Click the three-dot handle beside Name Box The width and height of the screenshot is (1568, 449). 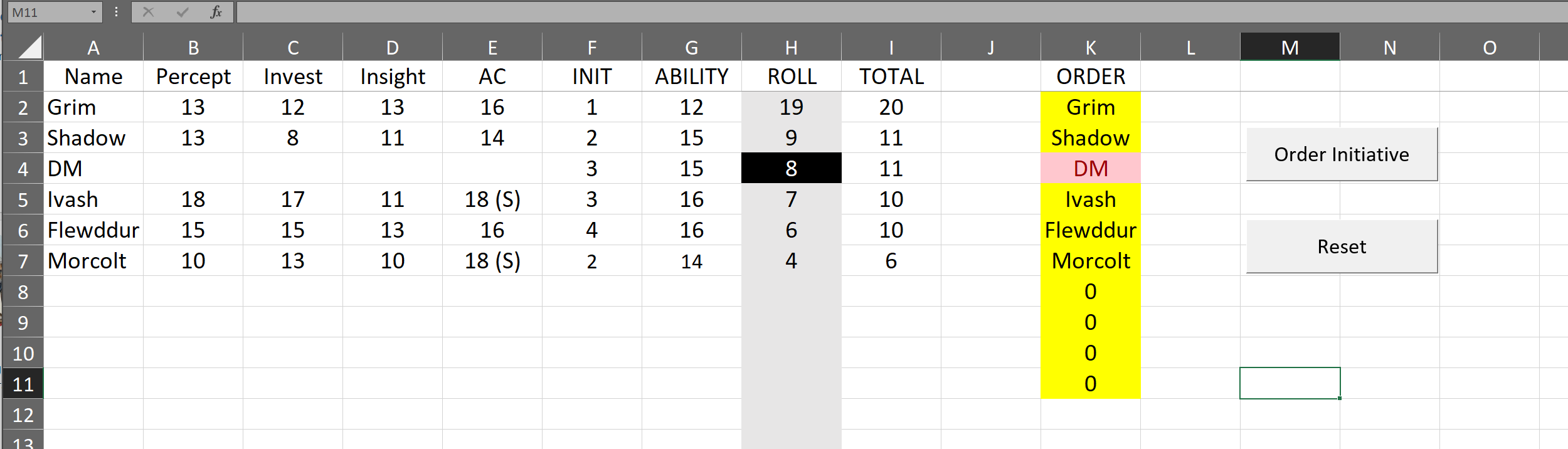116,13
